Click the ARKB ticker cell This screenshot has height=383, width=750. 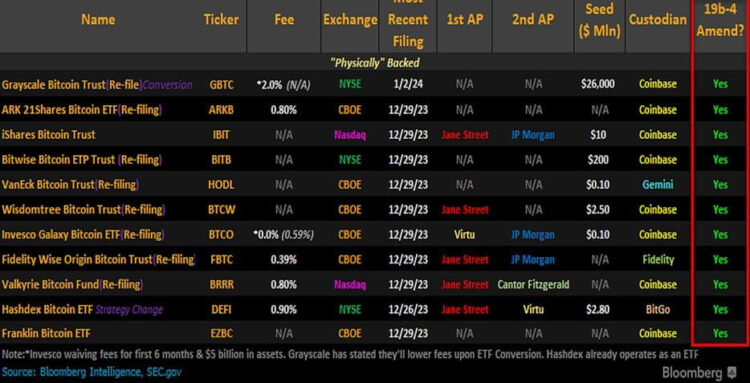click(221, 109)
